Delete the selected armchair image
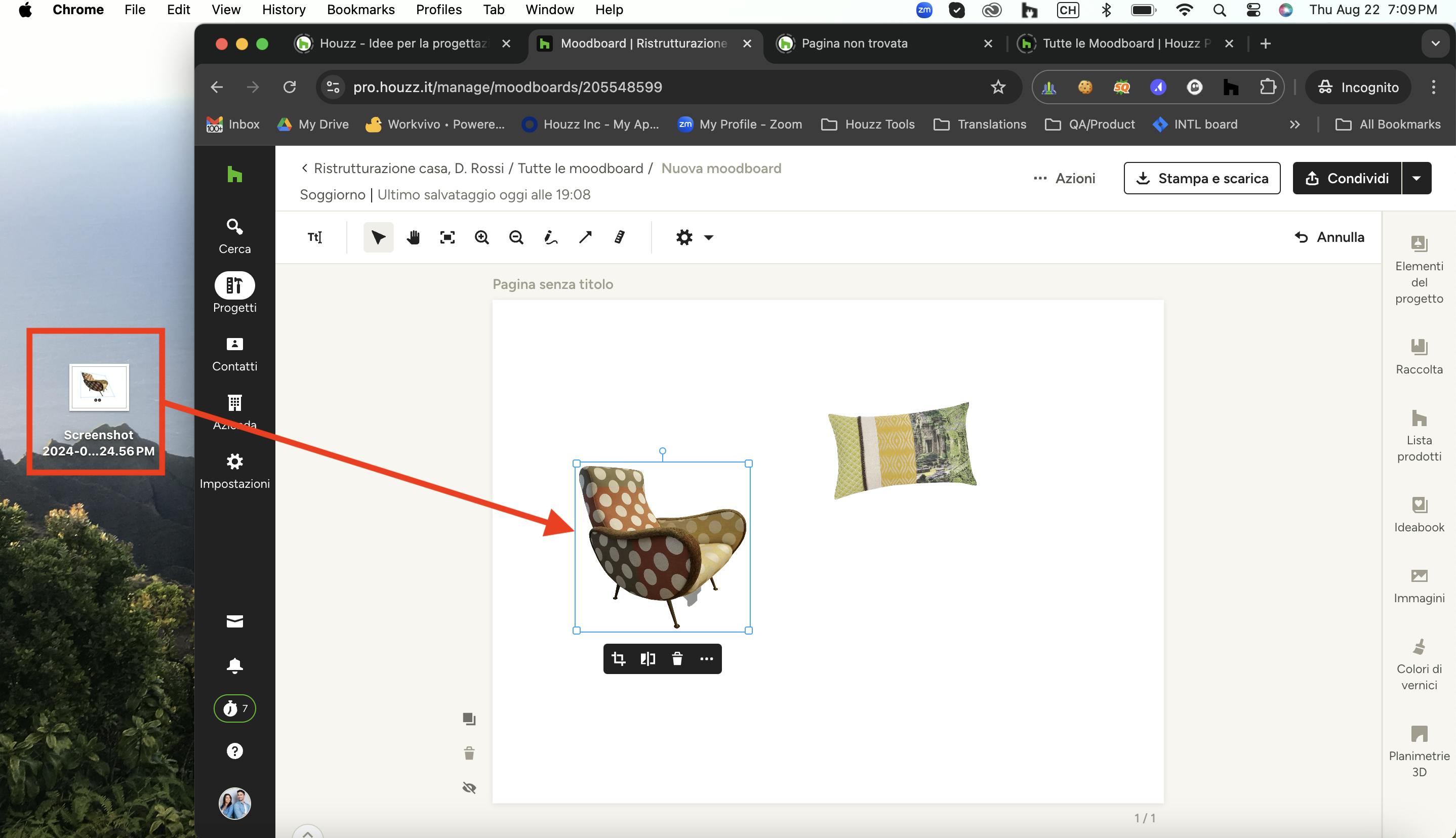The height and width of the screenshot is (838, 1456). point(677,659)
